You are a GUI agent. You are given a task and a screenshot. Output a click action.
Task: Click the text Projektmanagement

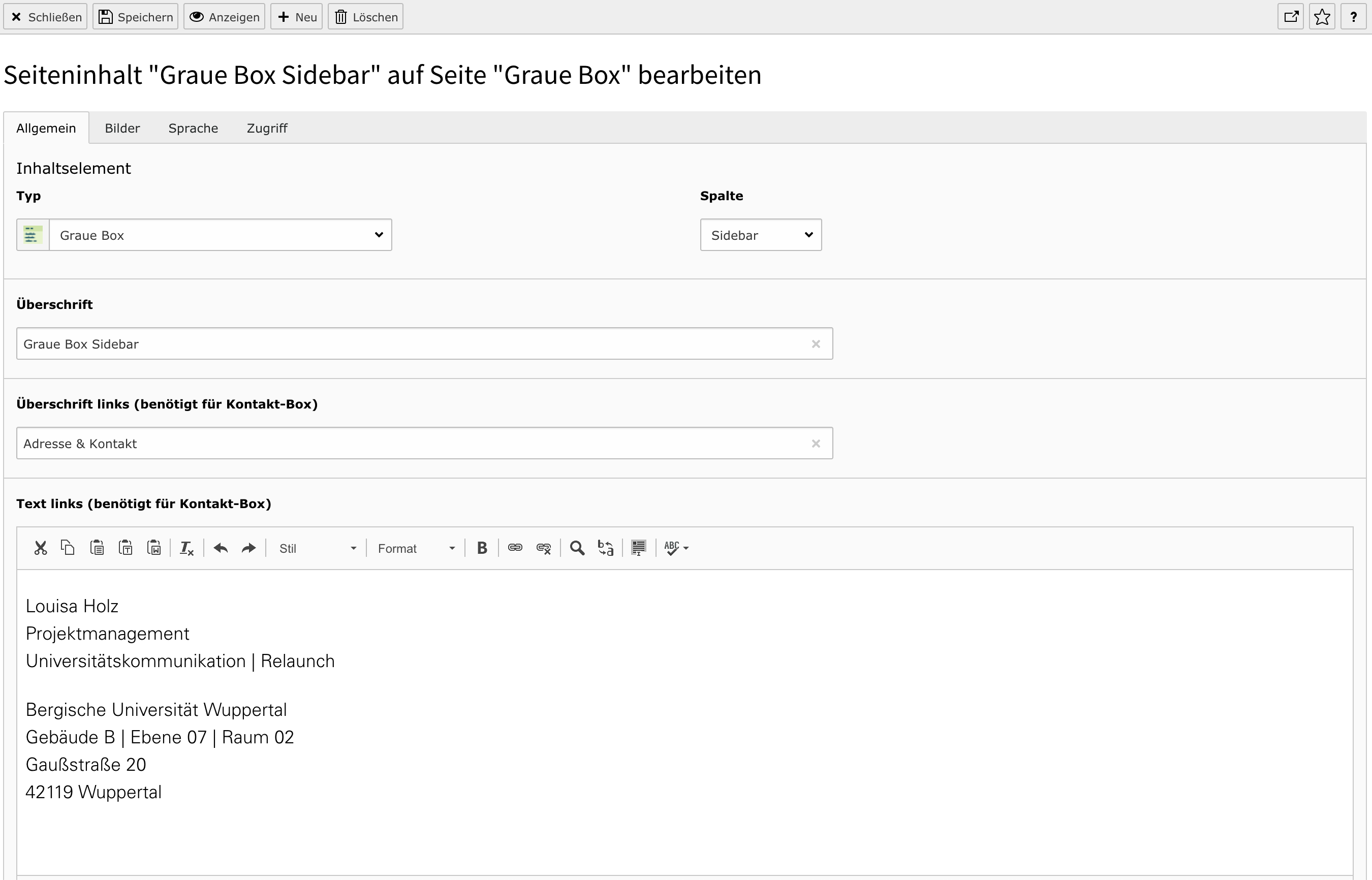[x=107, y=633]
